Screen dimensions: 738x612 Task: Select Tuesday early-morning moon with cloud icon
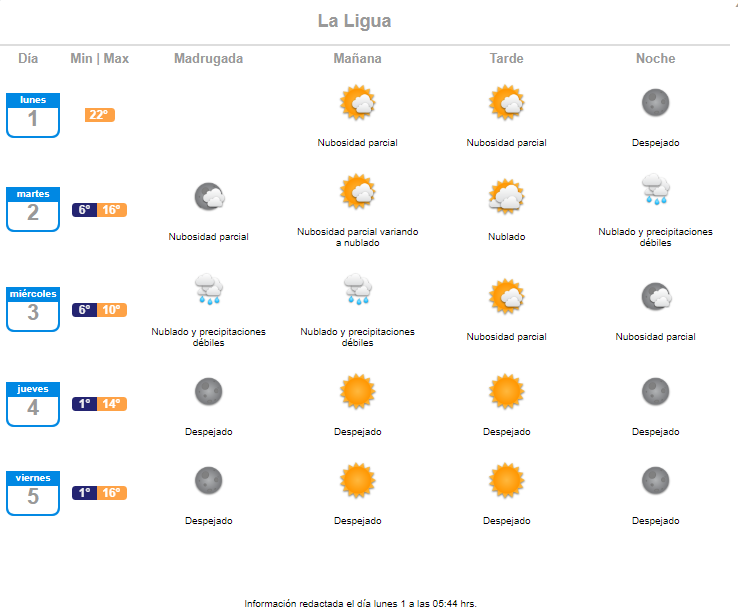(x=209, y=197)
